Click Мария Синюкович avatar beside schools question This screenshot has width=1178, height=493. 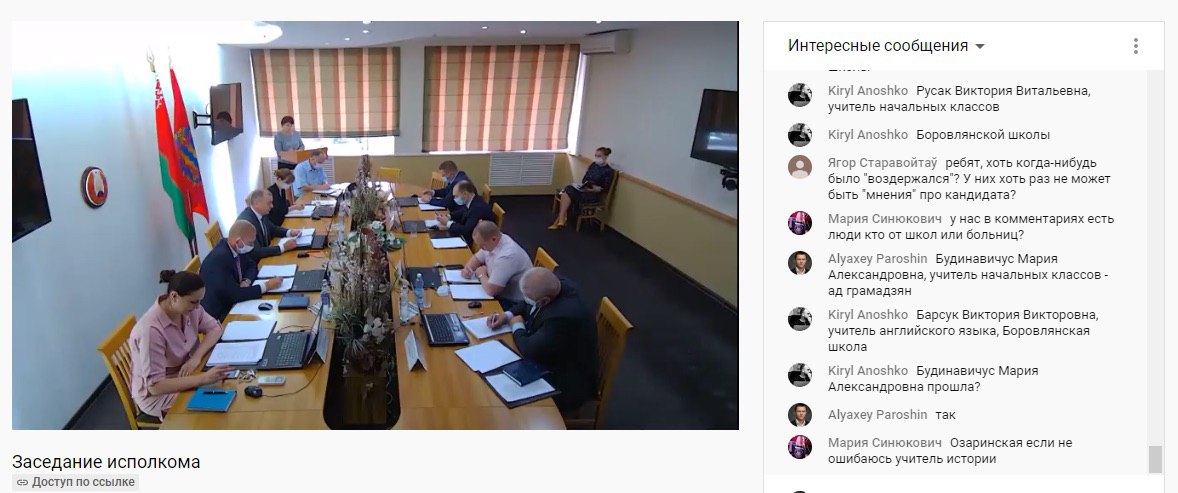799,223
